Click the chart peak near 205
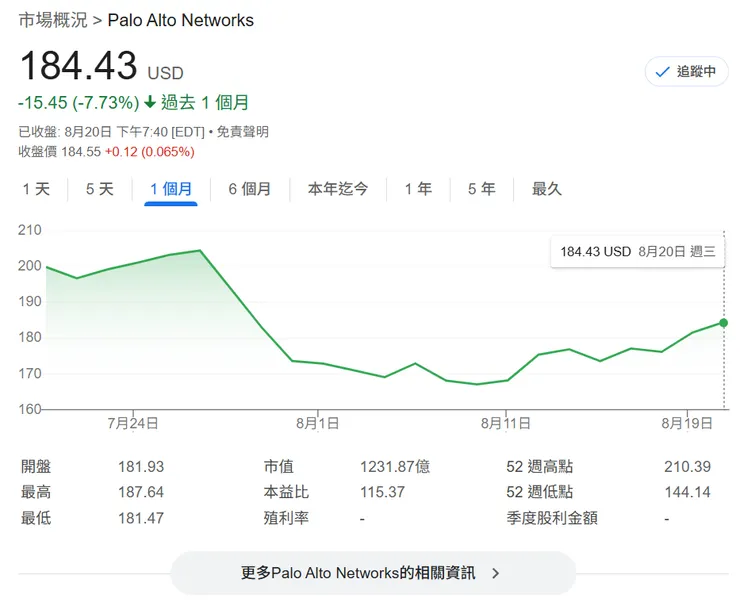The image size is (740, 606). [200, 251]
